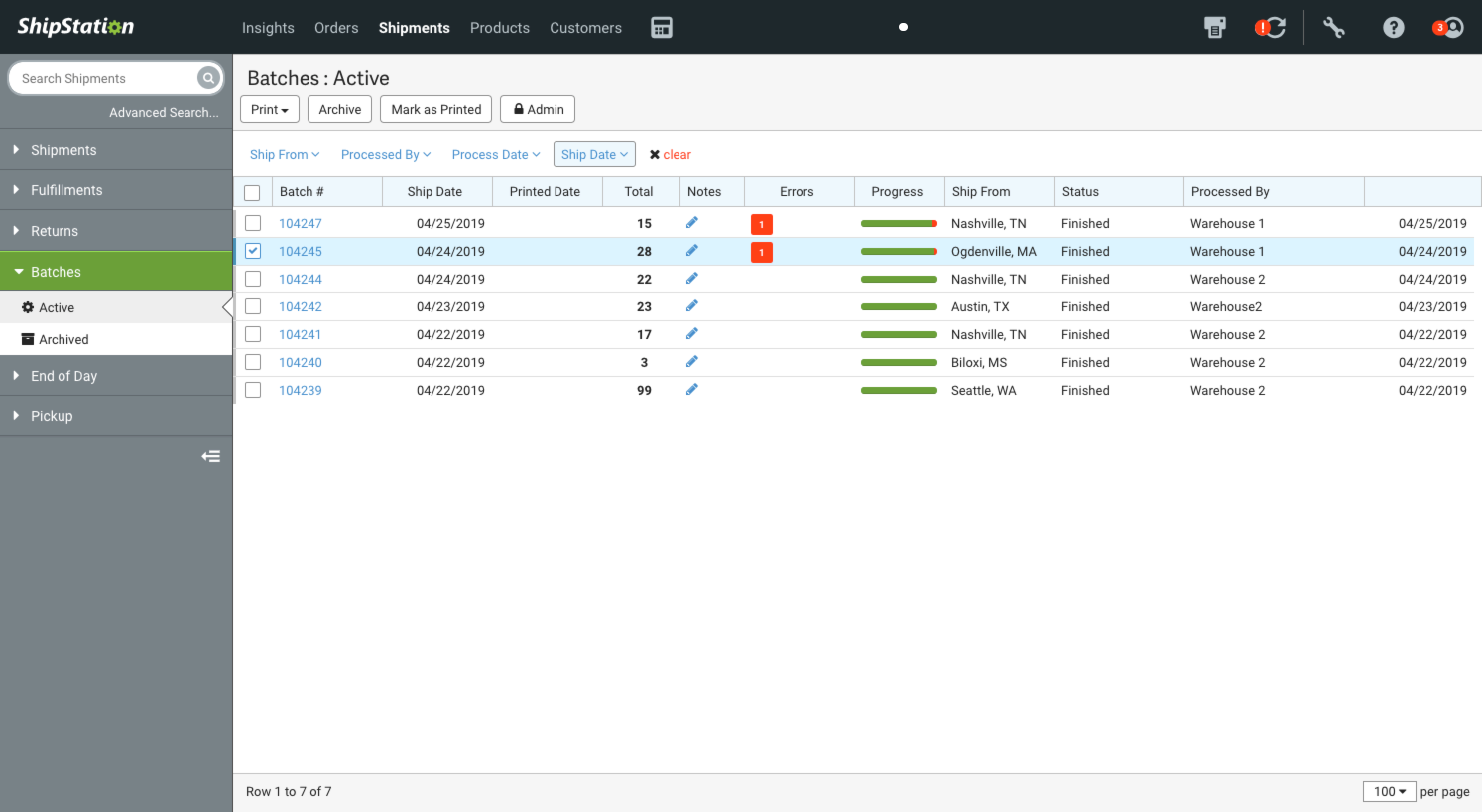Go to the Orders tab
Image resolution: width=1482 pixels, height=812 pixels.
tap(336, 28)
